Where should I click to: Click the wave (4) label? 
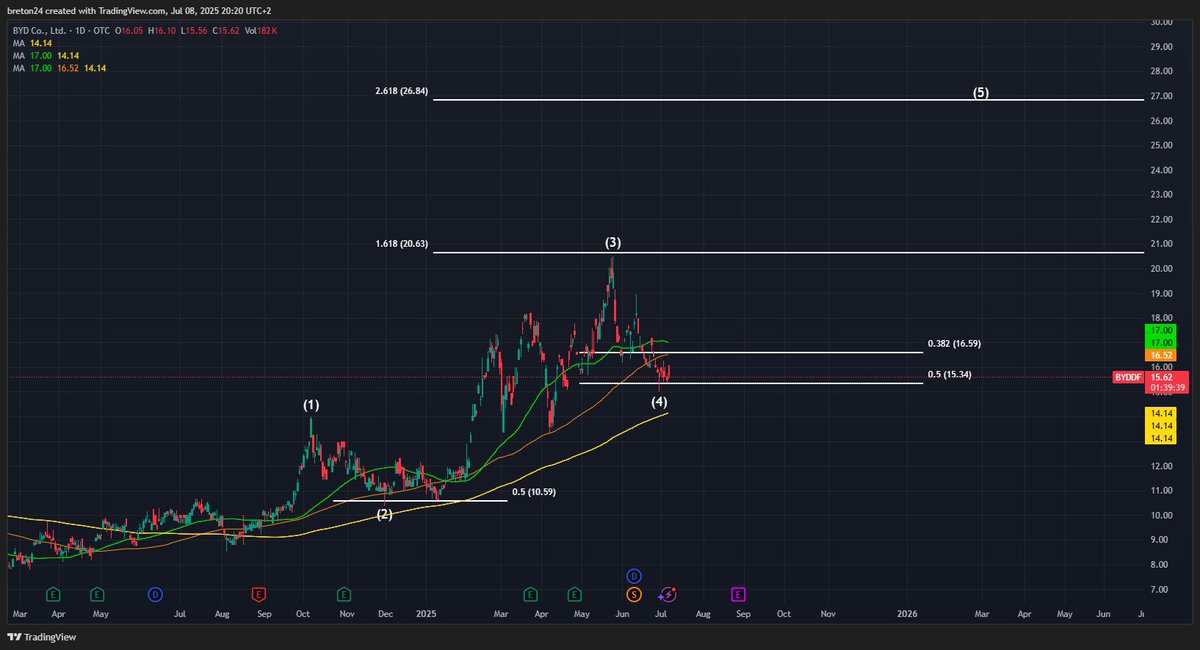pos(659,402)
